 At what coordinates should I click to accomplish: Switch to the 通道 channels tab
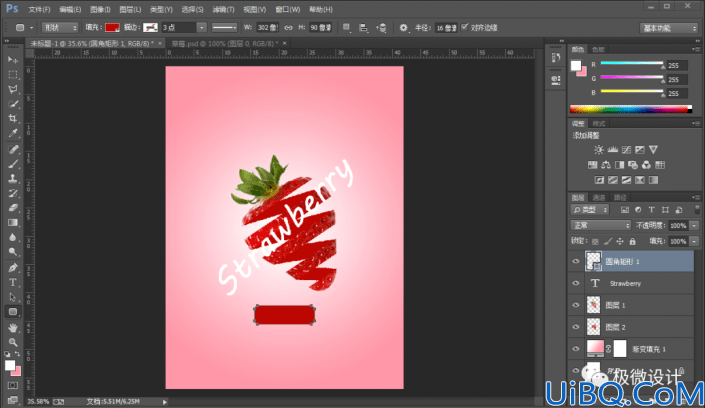click(x=599, y=197)
